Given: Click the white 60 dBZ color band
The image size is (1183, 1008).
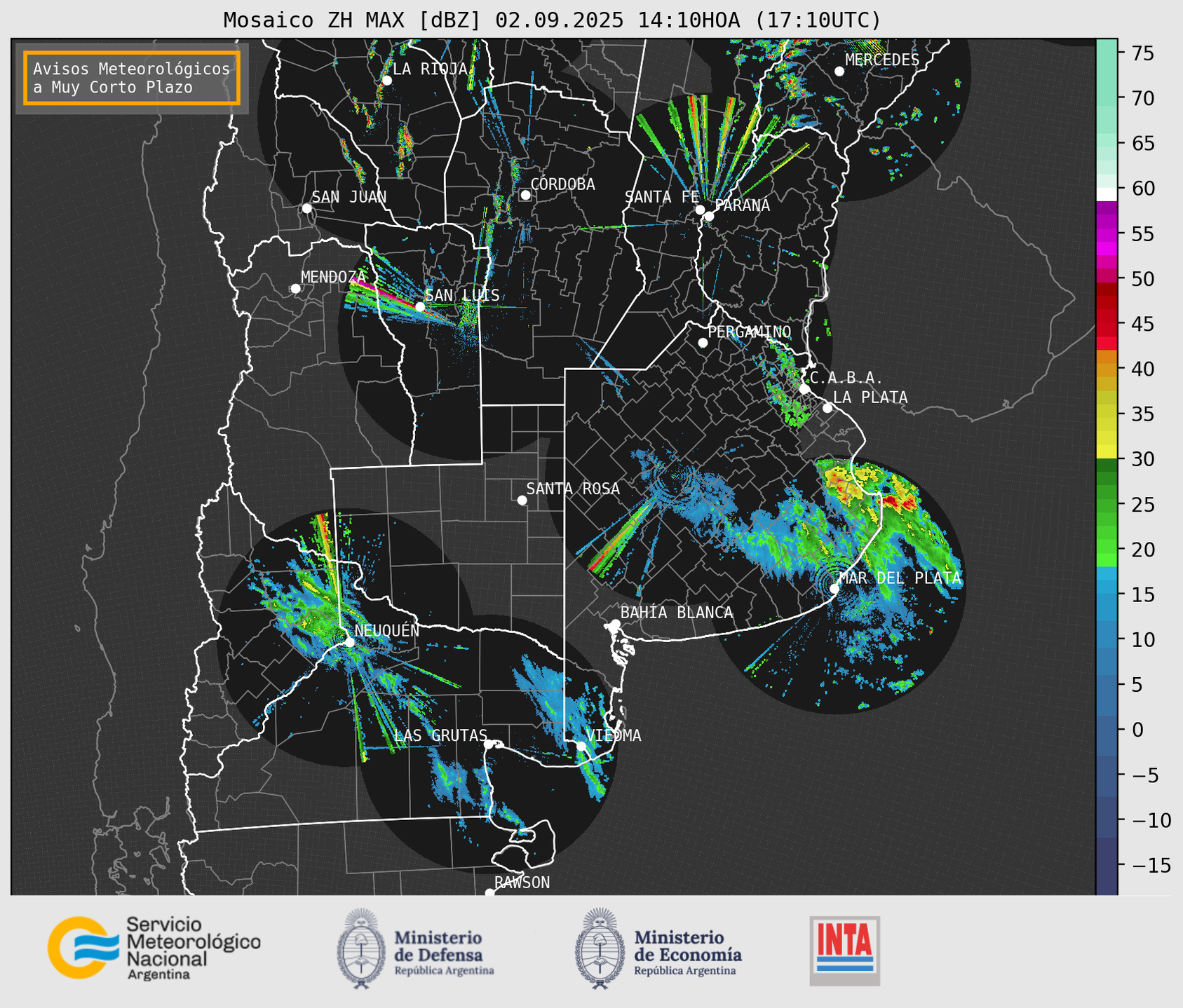Looking at the screenshot, I should [1107, 194].
